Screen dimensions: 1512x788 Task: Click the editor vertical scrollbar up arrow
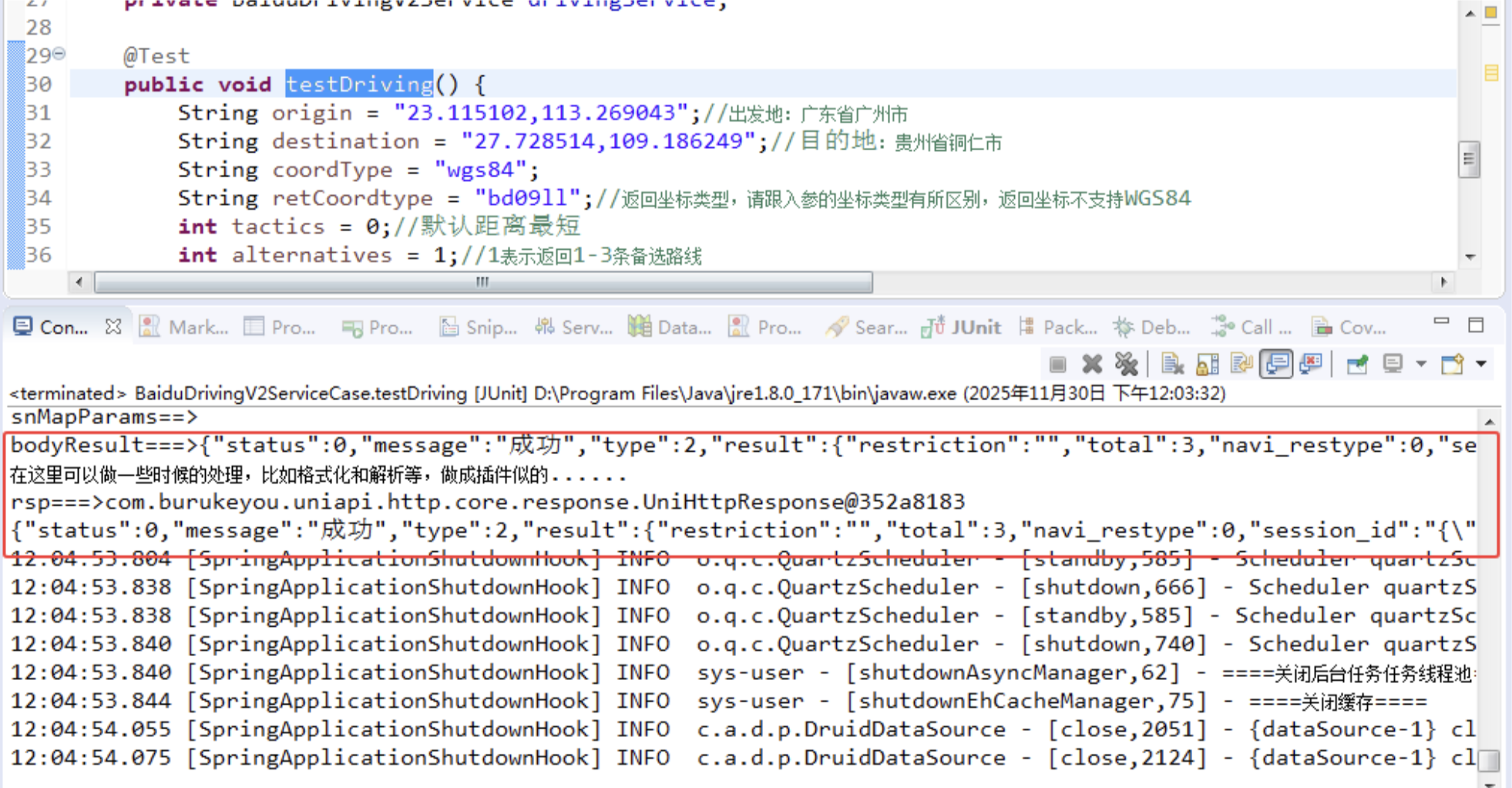pyautogui.click(x=1470, y=13)
